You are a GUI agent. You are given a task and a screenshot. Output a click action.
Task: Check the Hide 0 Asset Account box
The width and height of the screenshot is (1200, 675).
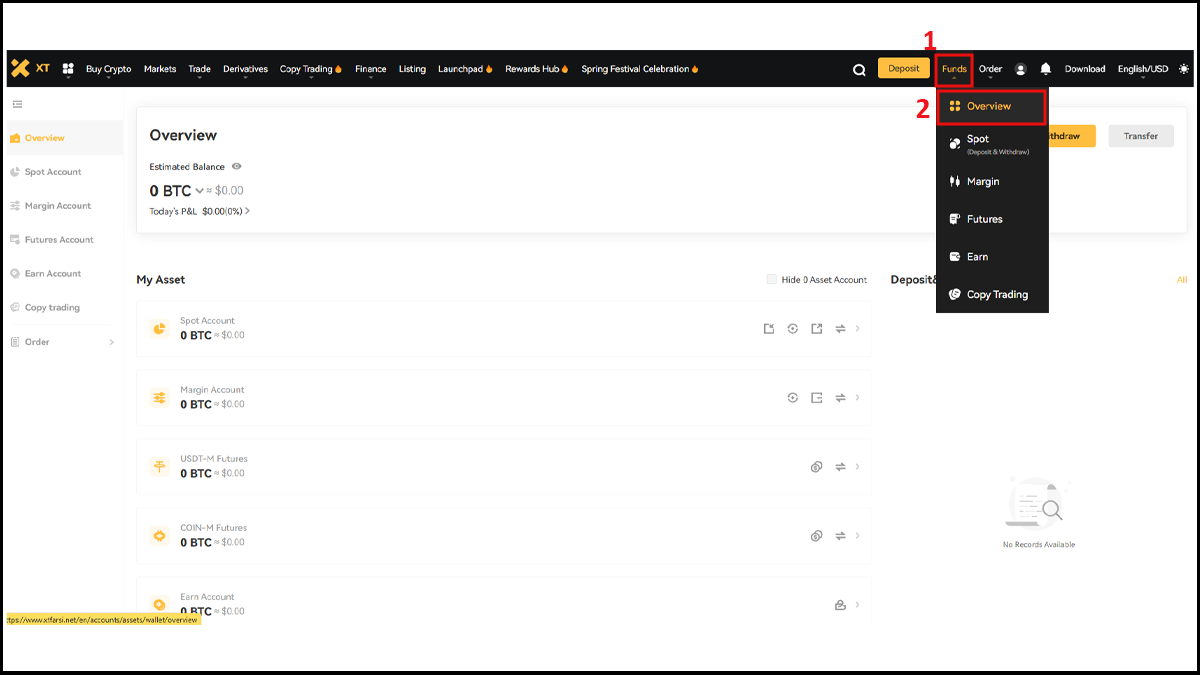pyautogui.click(x=772, y=279)
